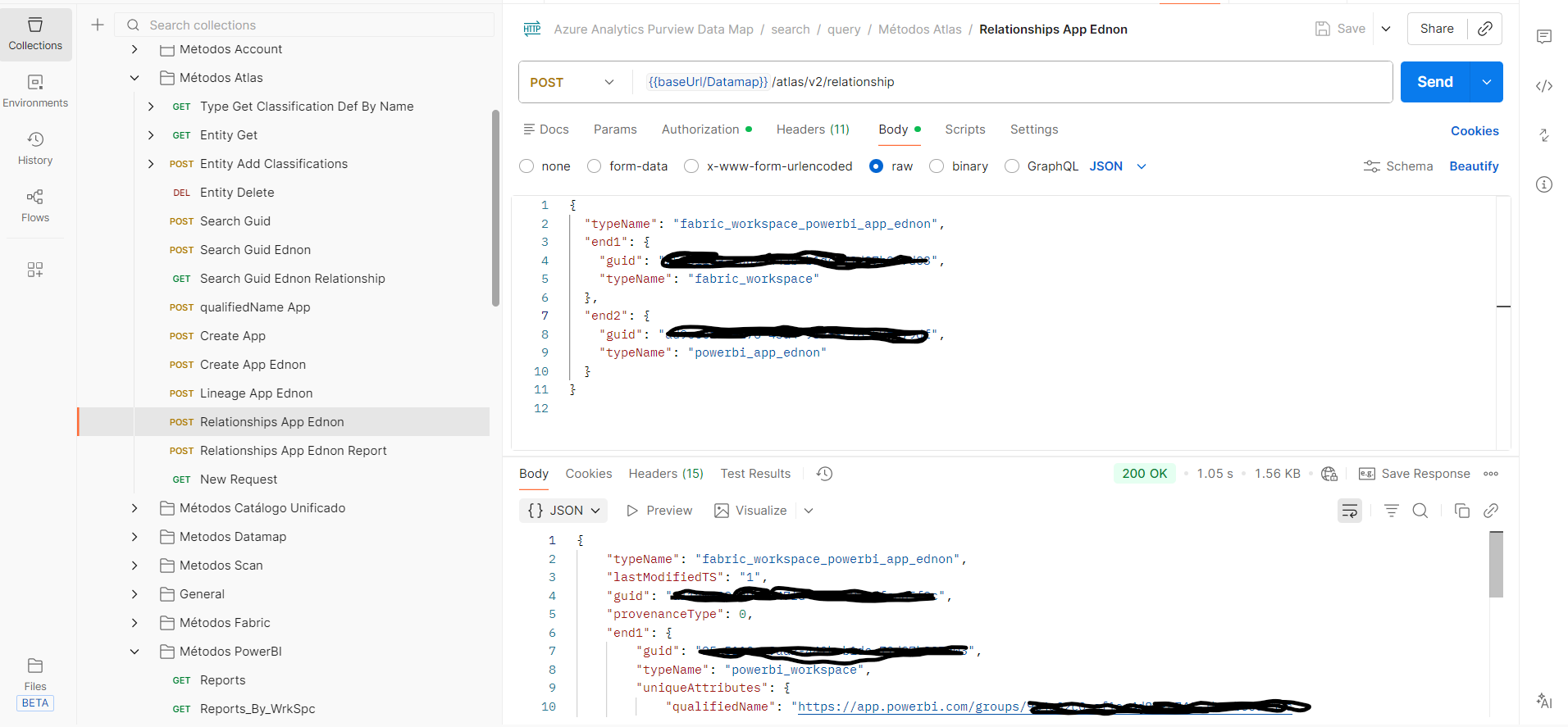This screenshot has height=727, width=1568.
Task: Open the code snippet icon in the right sidebar
Action: pos(1544,86)
